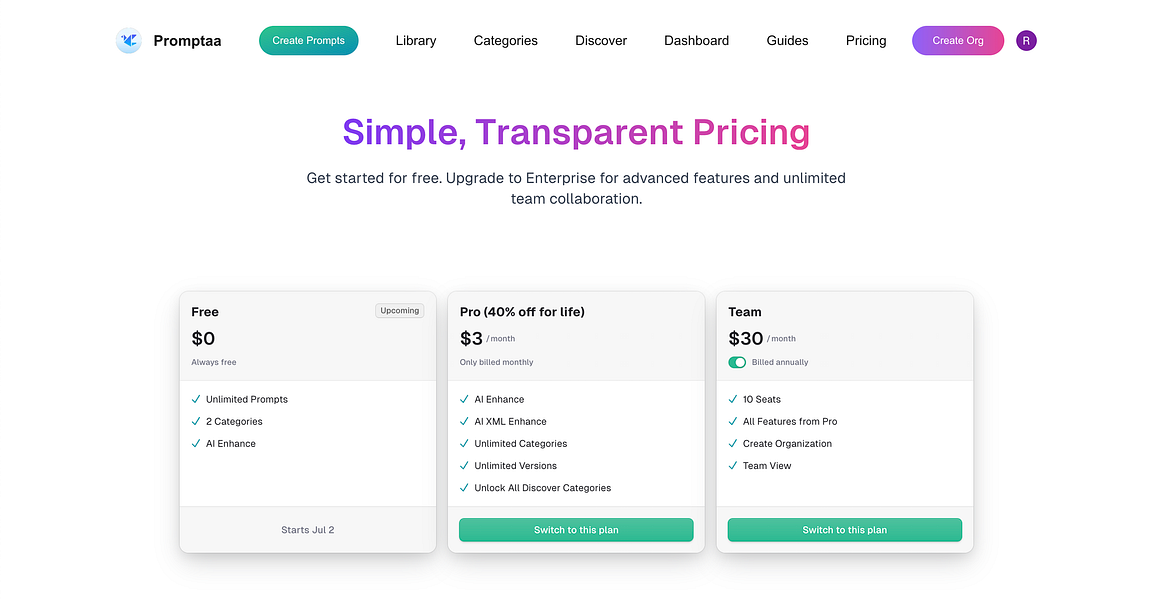Click the Upcoming badge on Free plan
Image resolution: width=1149 pixels, height=600 pixels.
click(399, 311)
